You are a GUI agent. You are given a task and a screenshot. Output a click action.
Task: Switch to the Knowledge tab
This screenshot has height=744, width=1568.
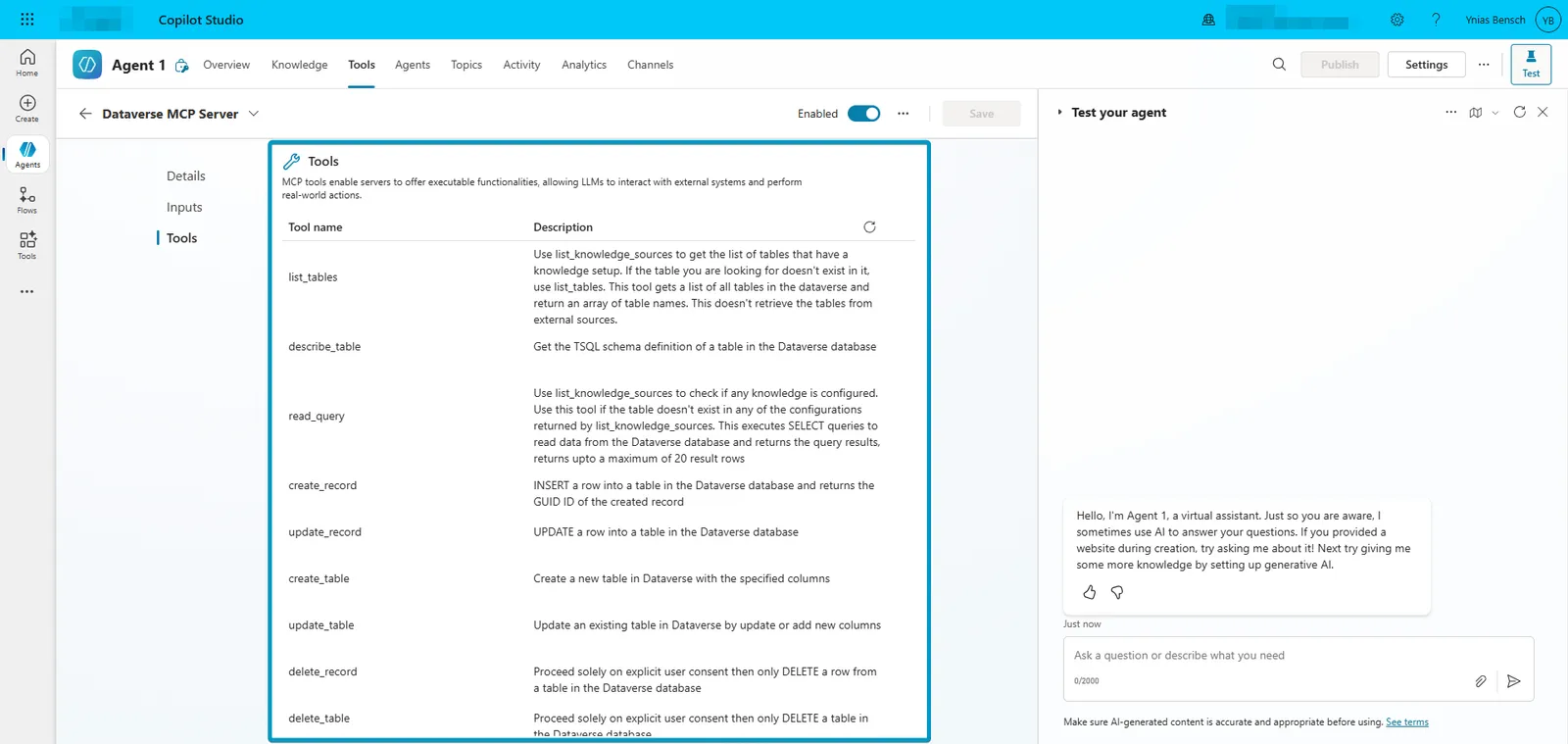[x=300, y=65]
